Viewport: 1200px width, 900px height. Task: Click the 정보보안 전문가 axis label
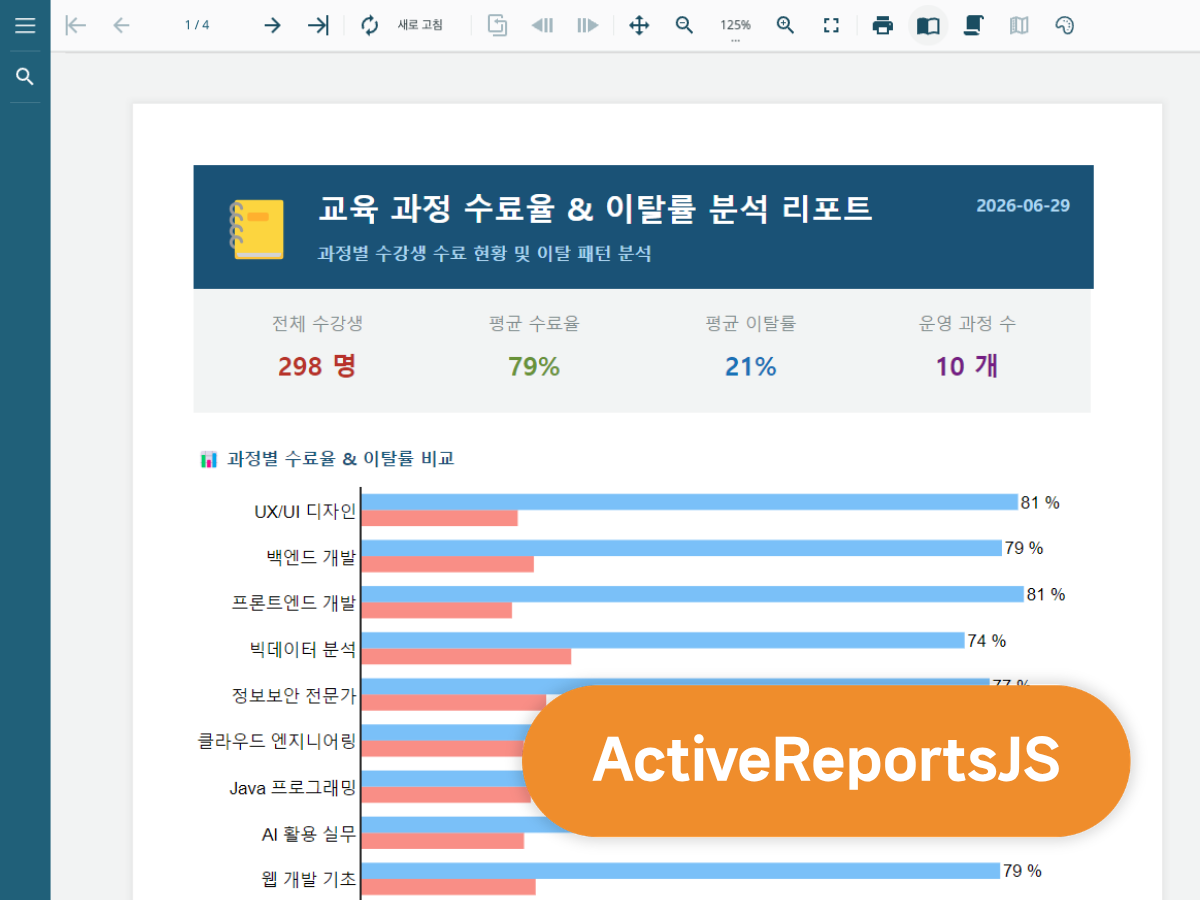coord(294,695)
